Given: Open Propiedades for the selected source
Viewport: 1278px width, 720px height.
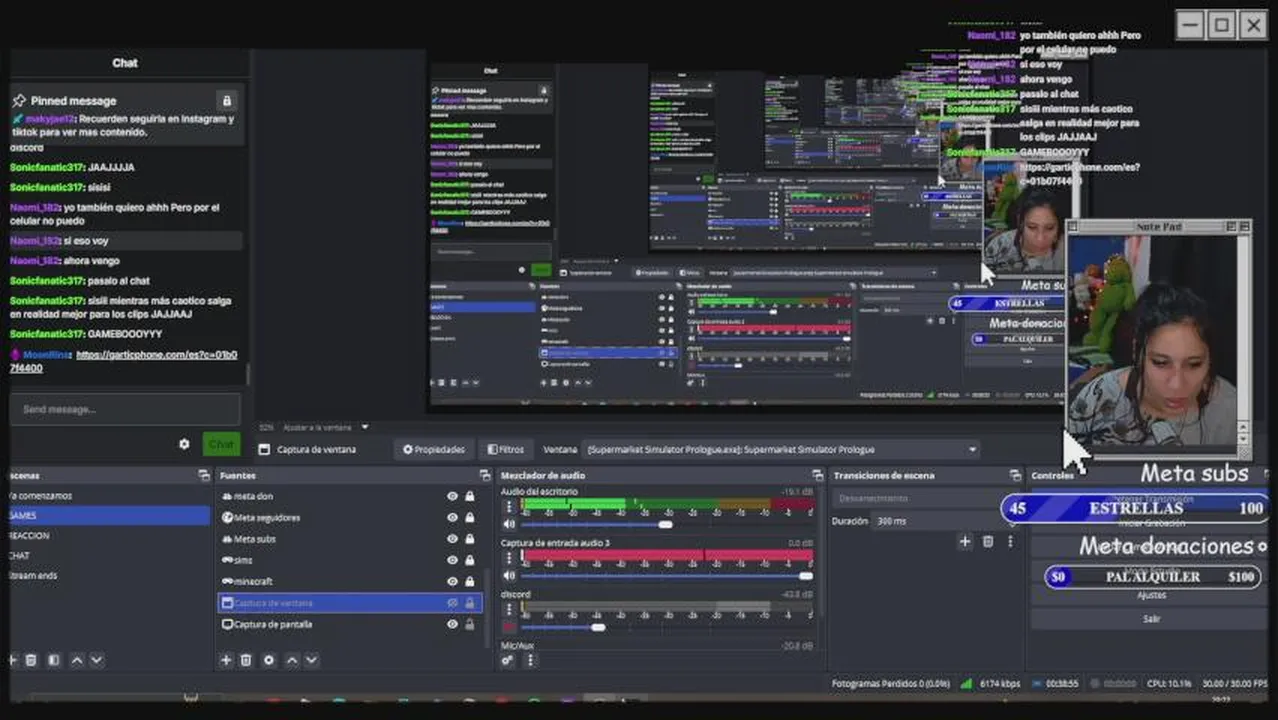Looking at the screenshot, I should coord(434,450).
